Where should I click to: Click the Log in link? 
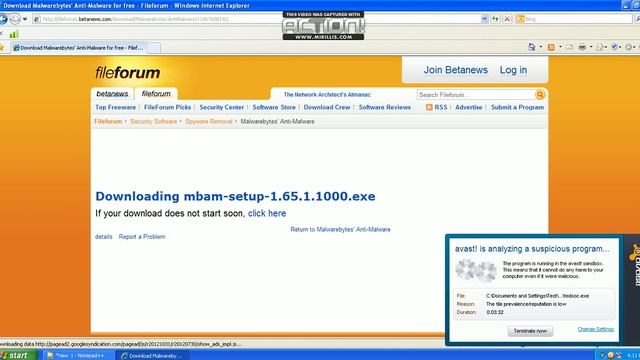click(x=513, y=70)
